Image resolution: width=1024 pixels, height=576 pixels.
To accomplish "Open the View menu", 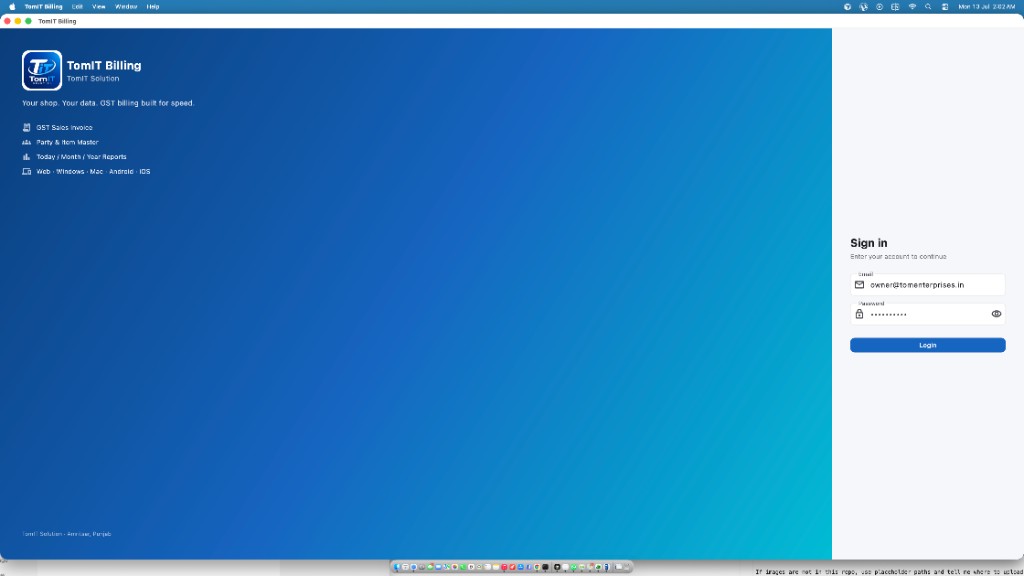I will pos(99,7).
